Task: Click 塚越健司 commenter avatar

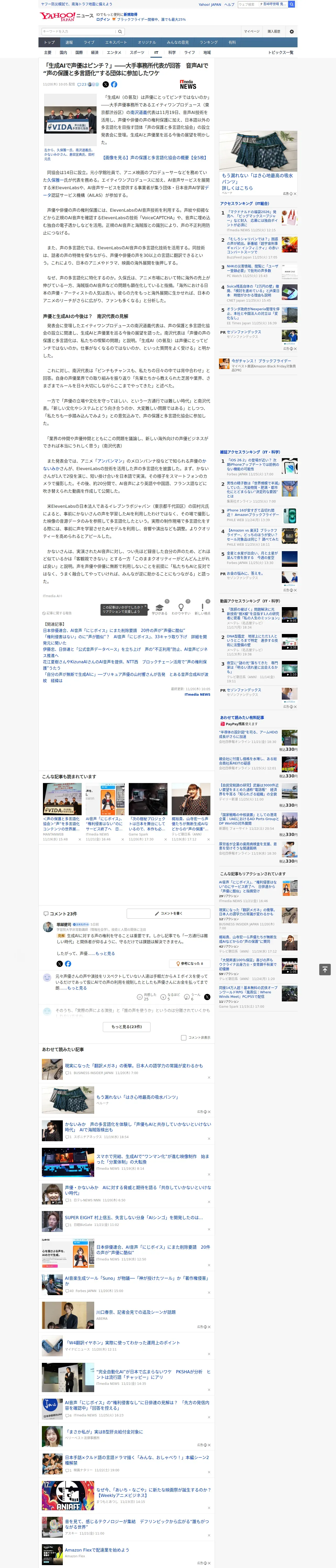Action: 48,927
